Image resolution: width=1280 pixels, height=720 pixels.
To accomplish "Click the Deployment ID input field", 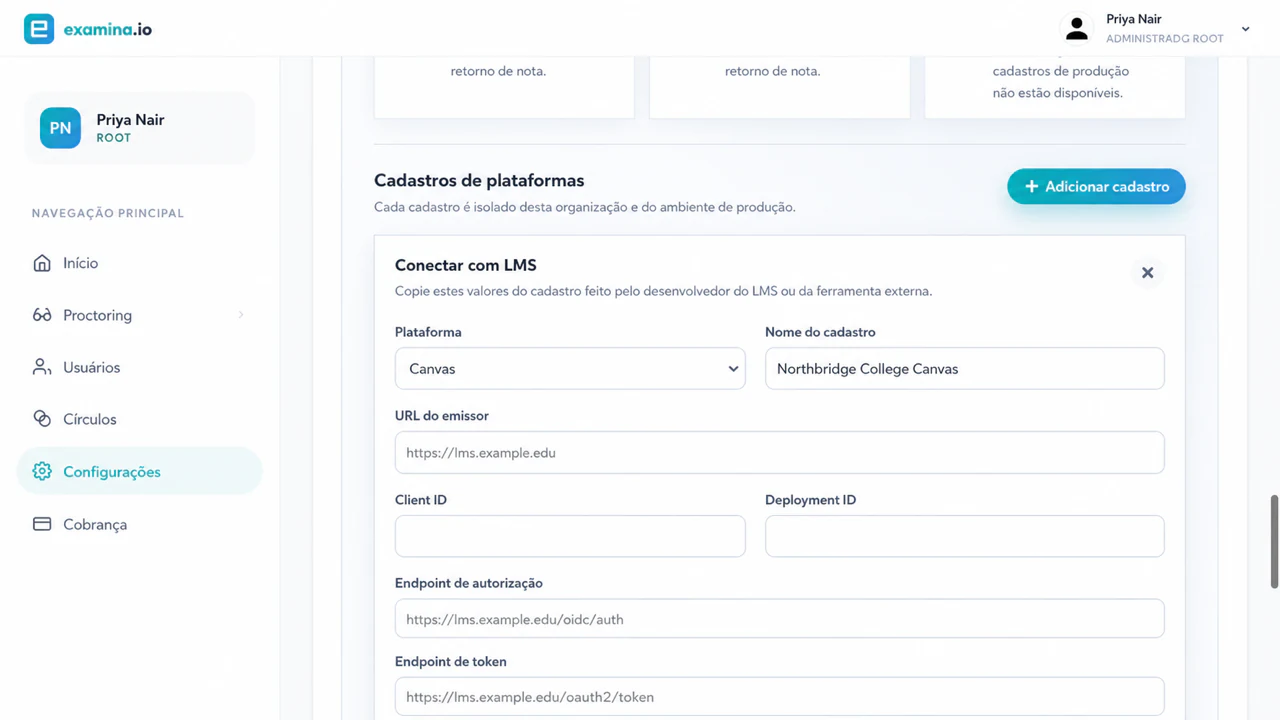I will 964,536.
